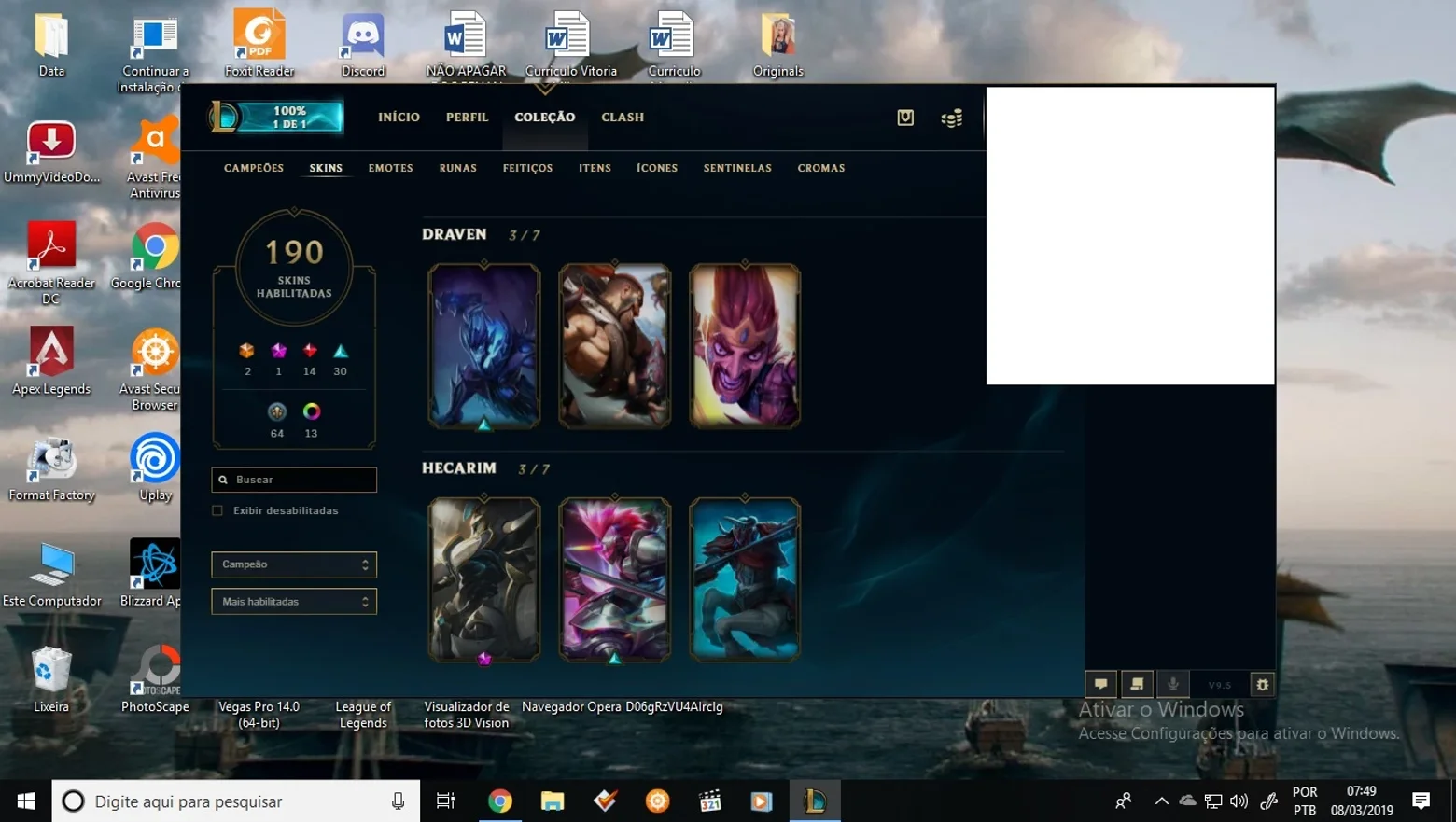Open the Foxit Reader desktop shortcut
The height and width of the screenshot is (822, 1456).
[x=259, y=44]
